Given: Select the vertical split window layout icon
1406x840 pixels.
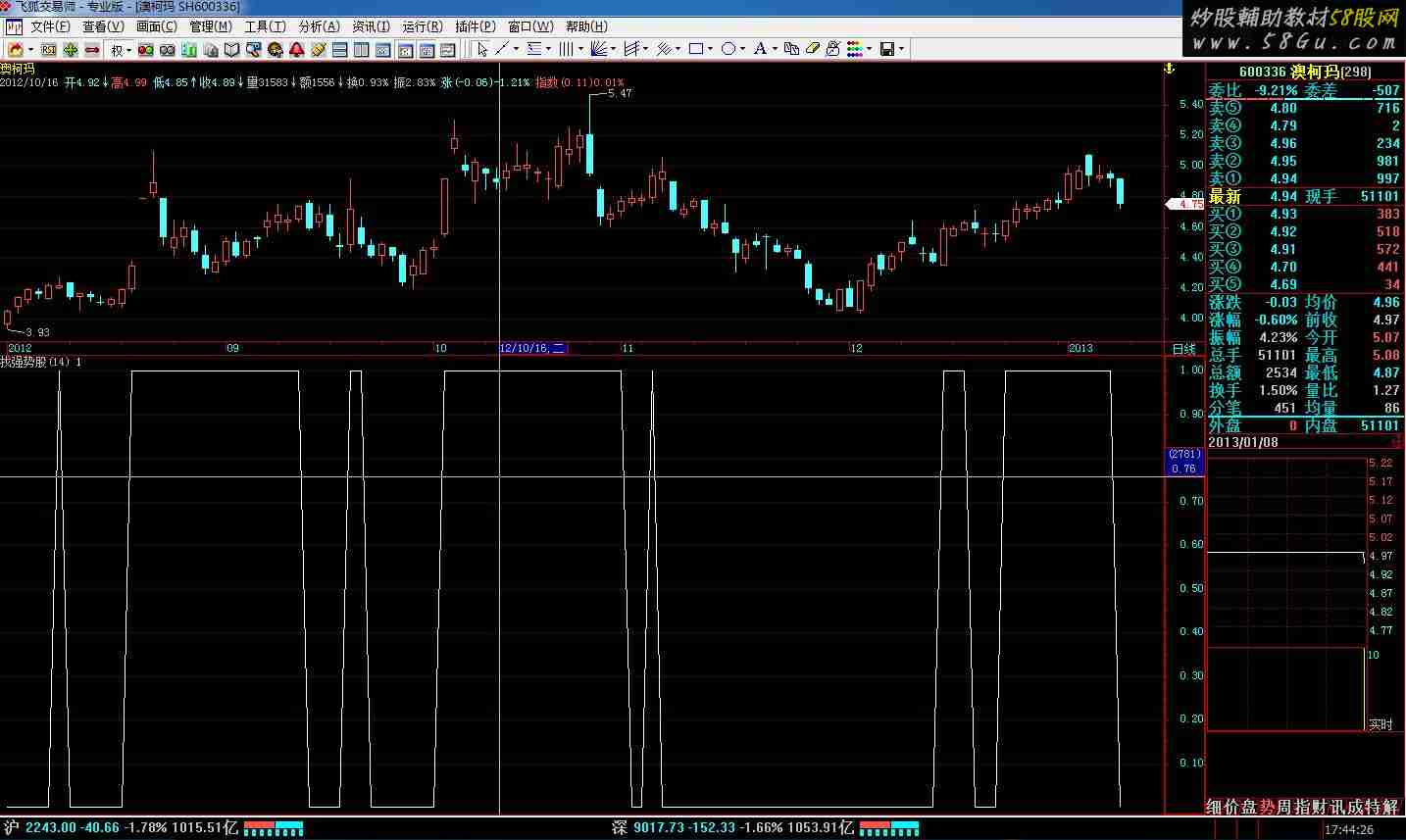Looking at the screenshot, I should [361, 49].
